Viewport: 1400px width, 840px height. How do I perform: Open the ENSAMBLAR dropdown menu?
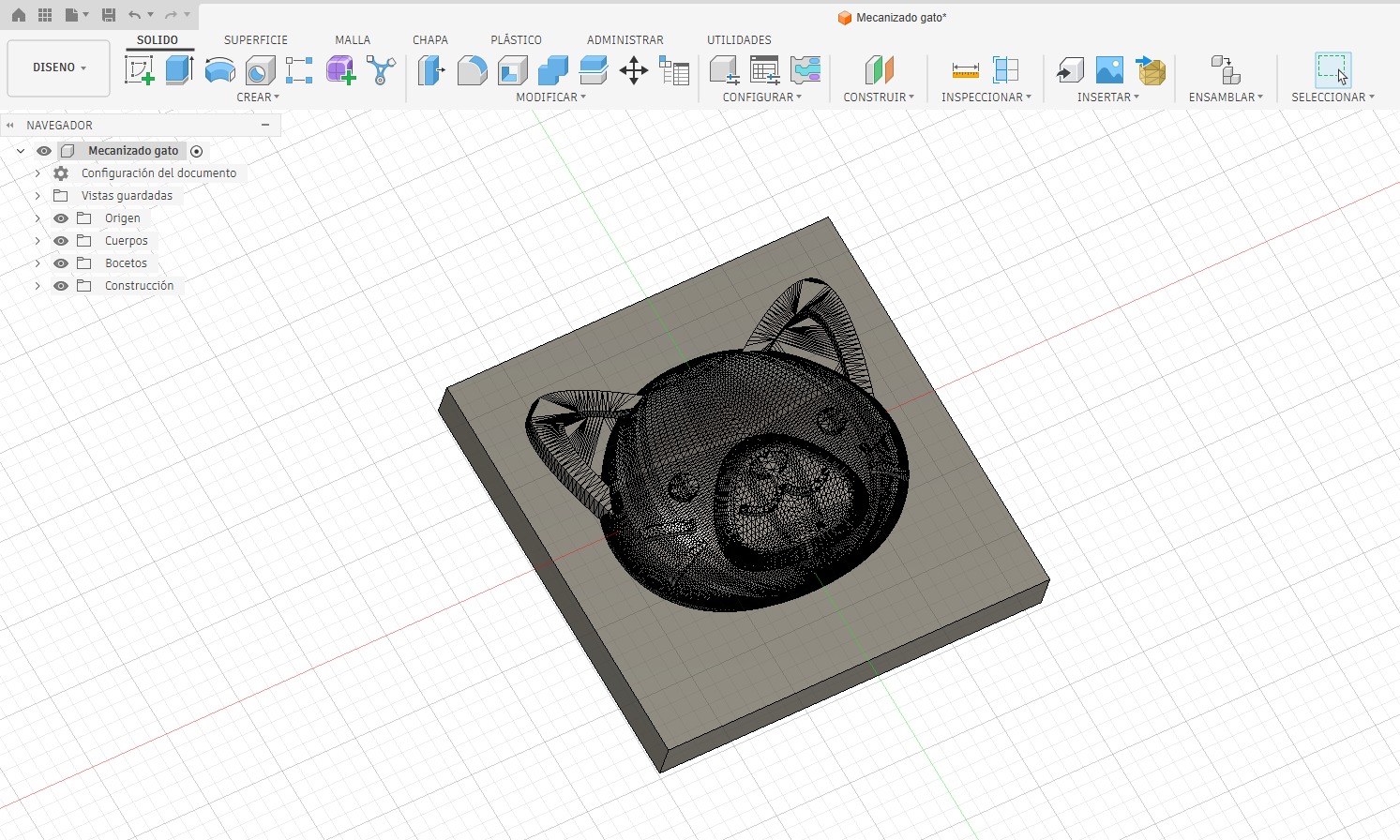click(1226, 97)
